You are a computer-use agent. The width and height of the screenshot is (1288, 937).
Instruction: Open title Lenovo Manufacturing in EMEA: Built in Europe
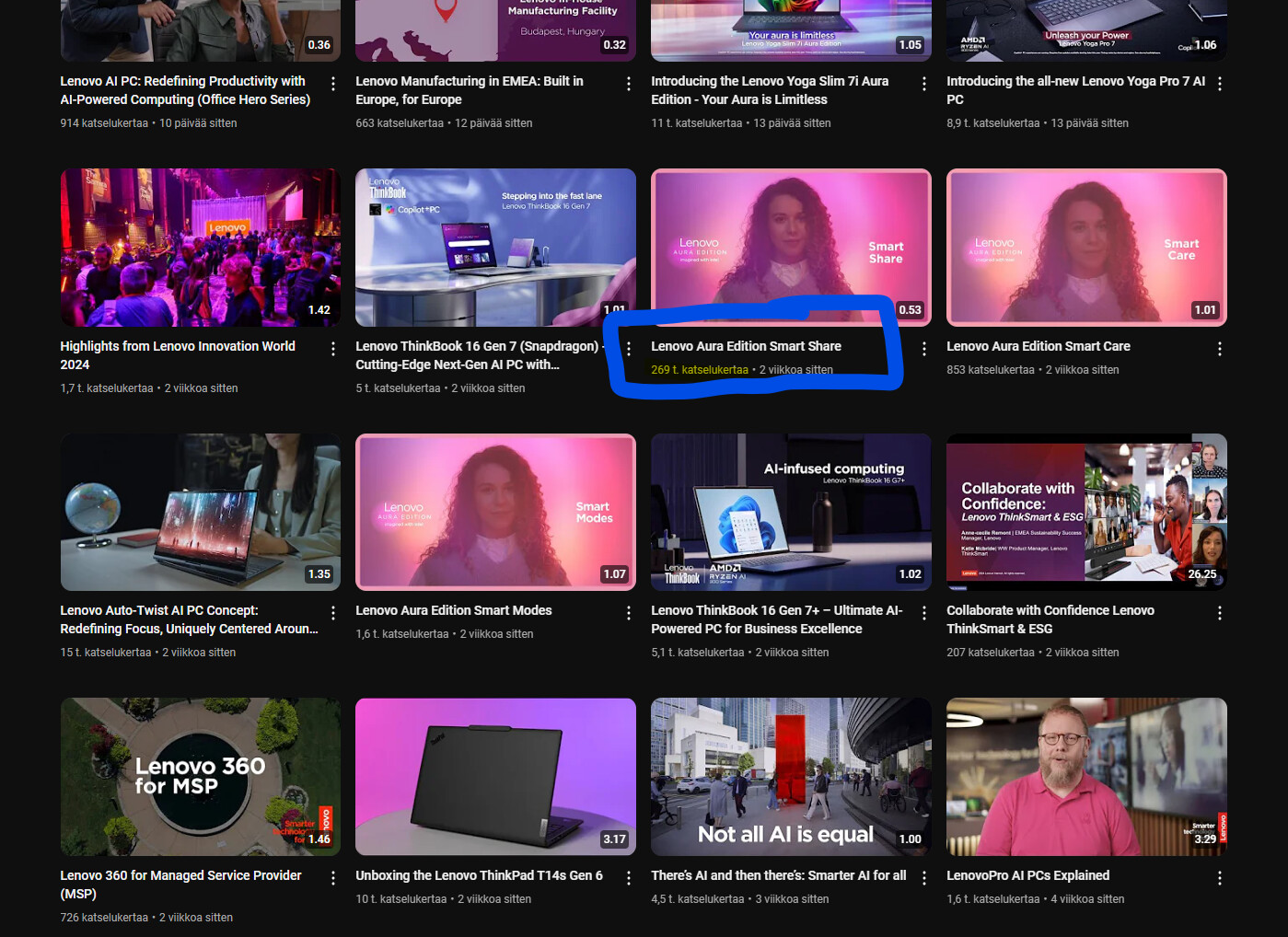[470, 90]
